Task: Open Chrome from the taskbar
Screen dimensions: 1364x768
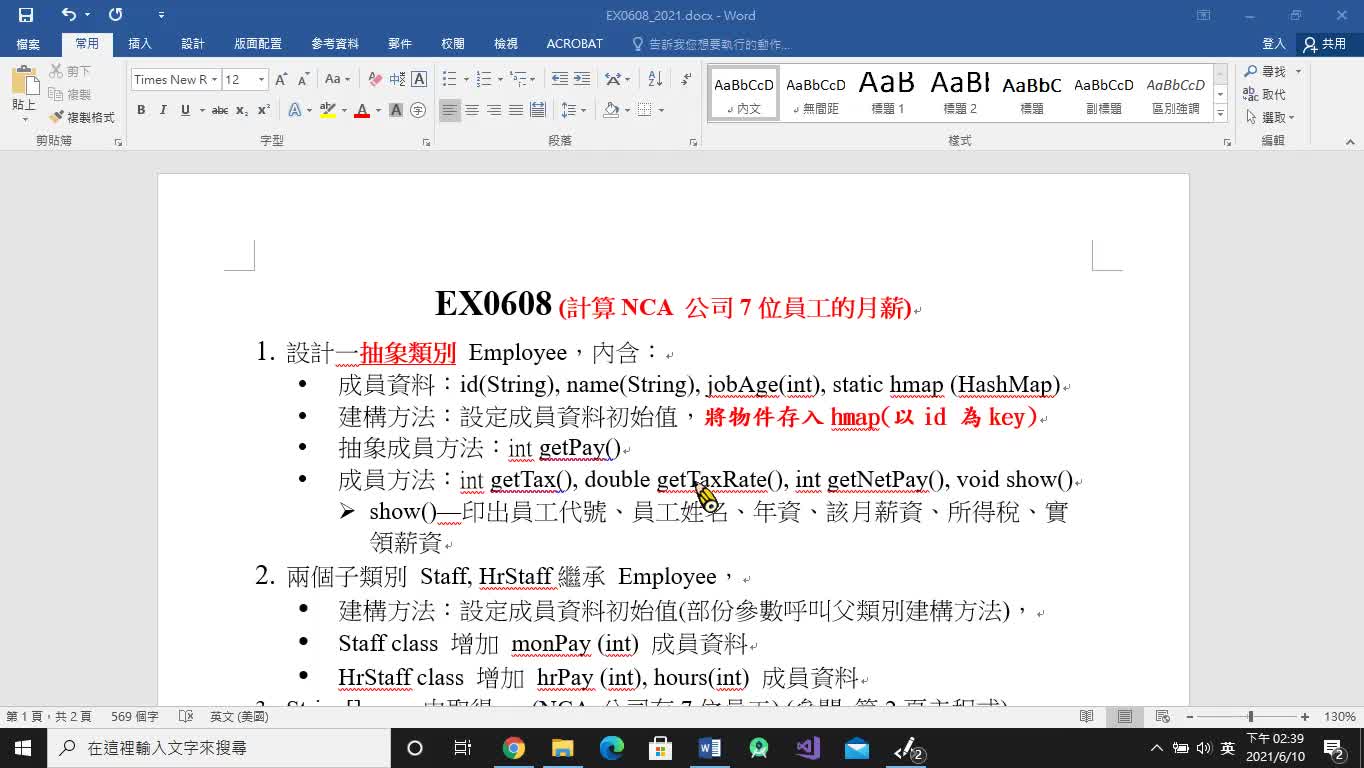Action: 513,748
